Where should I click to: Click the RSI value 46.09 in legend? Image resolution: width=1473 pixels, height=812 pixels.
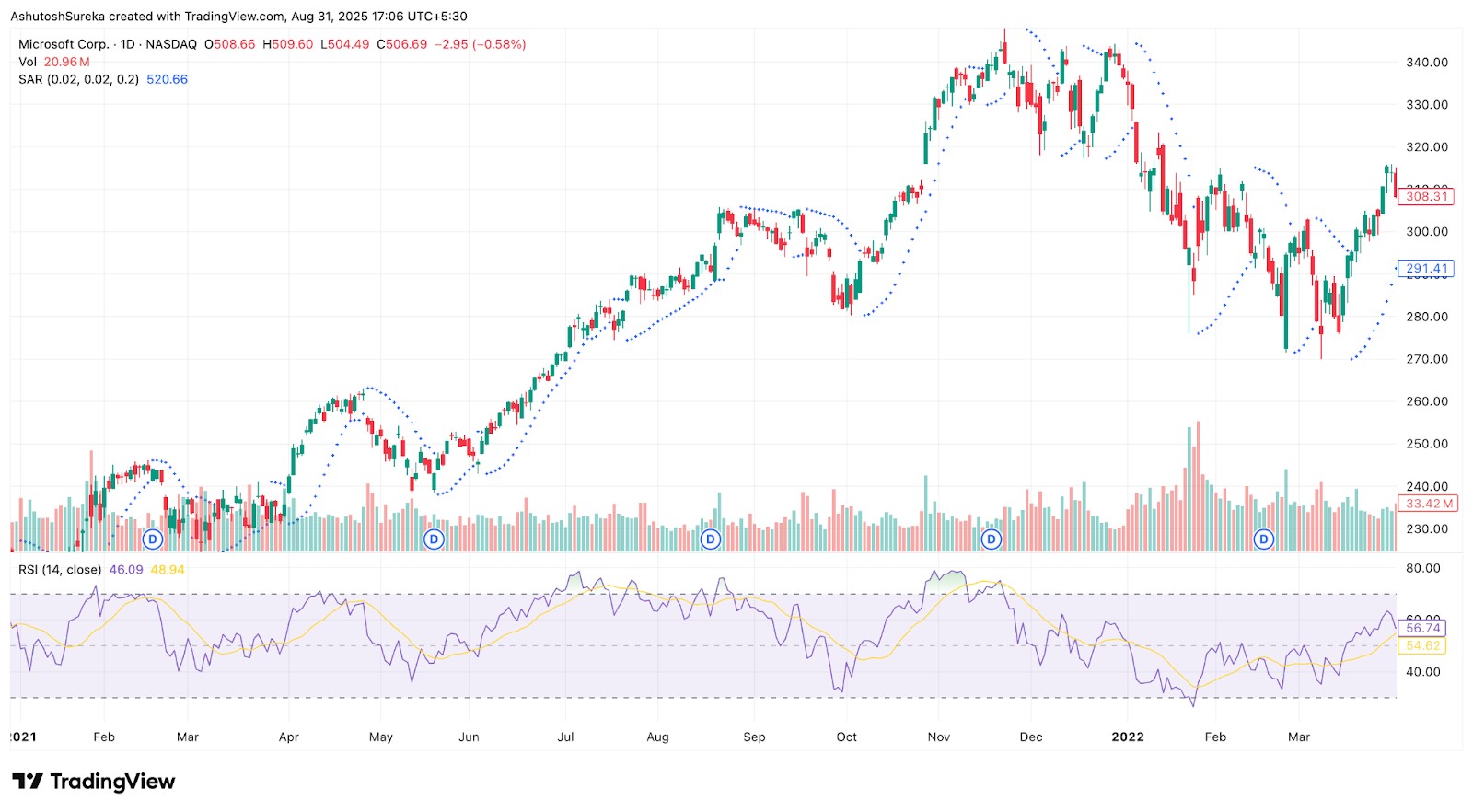point(126,570)
